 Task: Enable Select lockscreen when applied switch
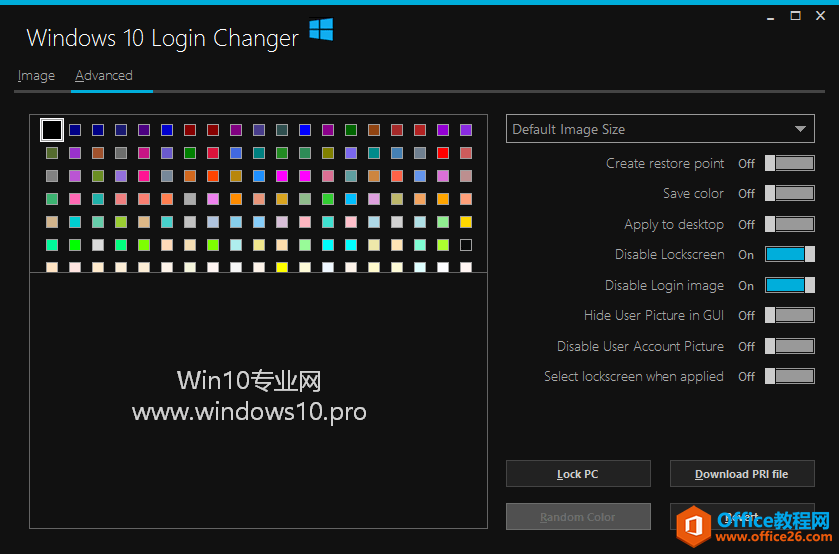[x=789, y=376]
